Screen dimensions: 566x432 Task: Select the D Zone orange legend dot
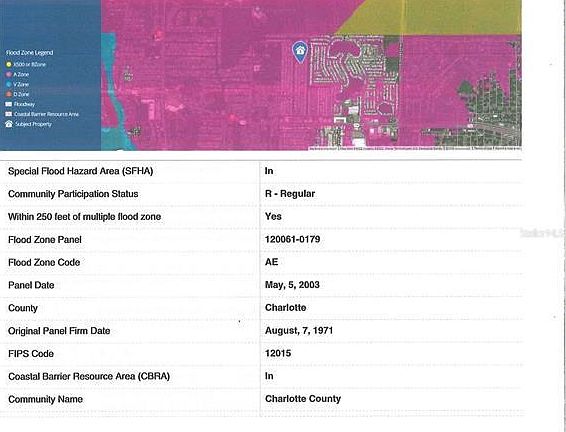pyautogui.click(x=9, y=94)
